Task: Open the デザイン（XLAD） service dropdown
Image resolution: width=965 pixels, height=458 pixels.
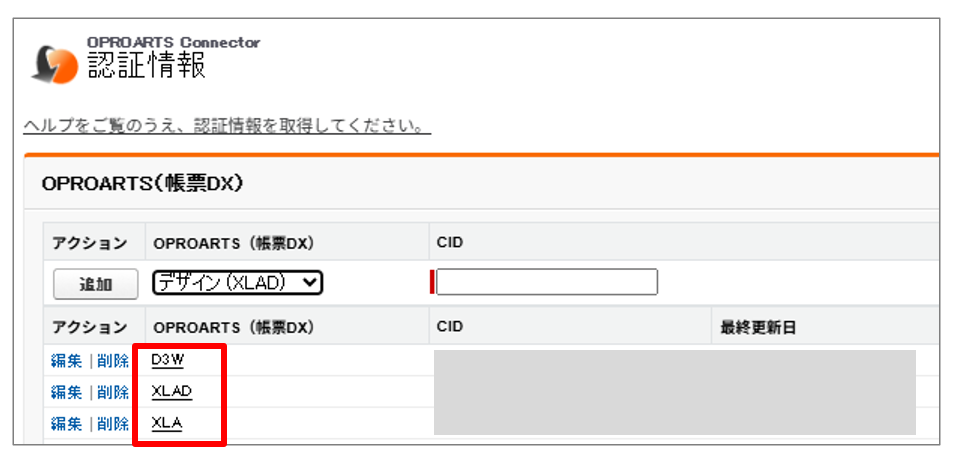Action: point(238,283)
